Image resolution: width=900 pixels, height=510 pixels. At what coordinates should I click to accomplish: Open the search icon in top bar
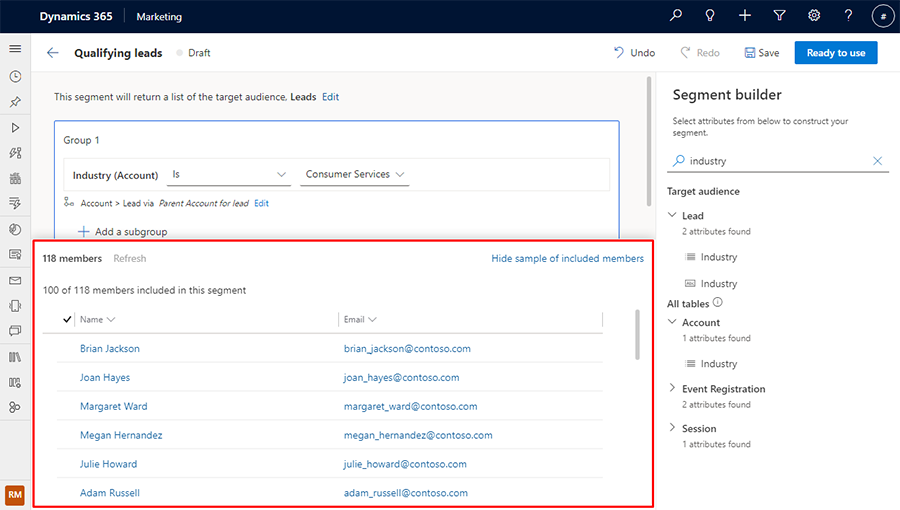[676, 16]
